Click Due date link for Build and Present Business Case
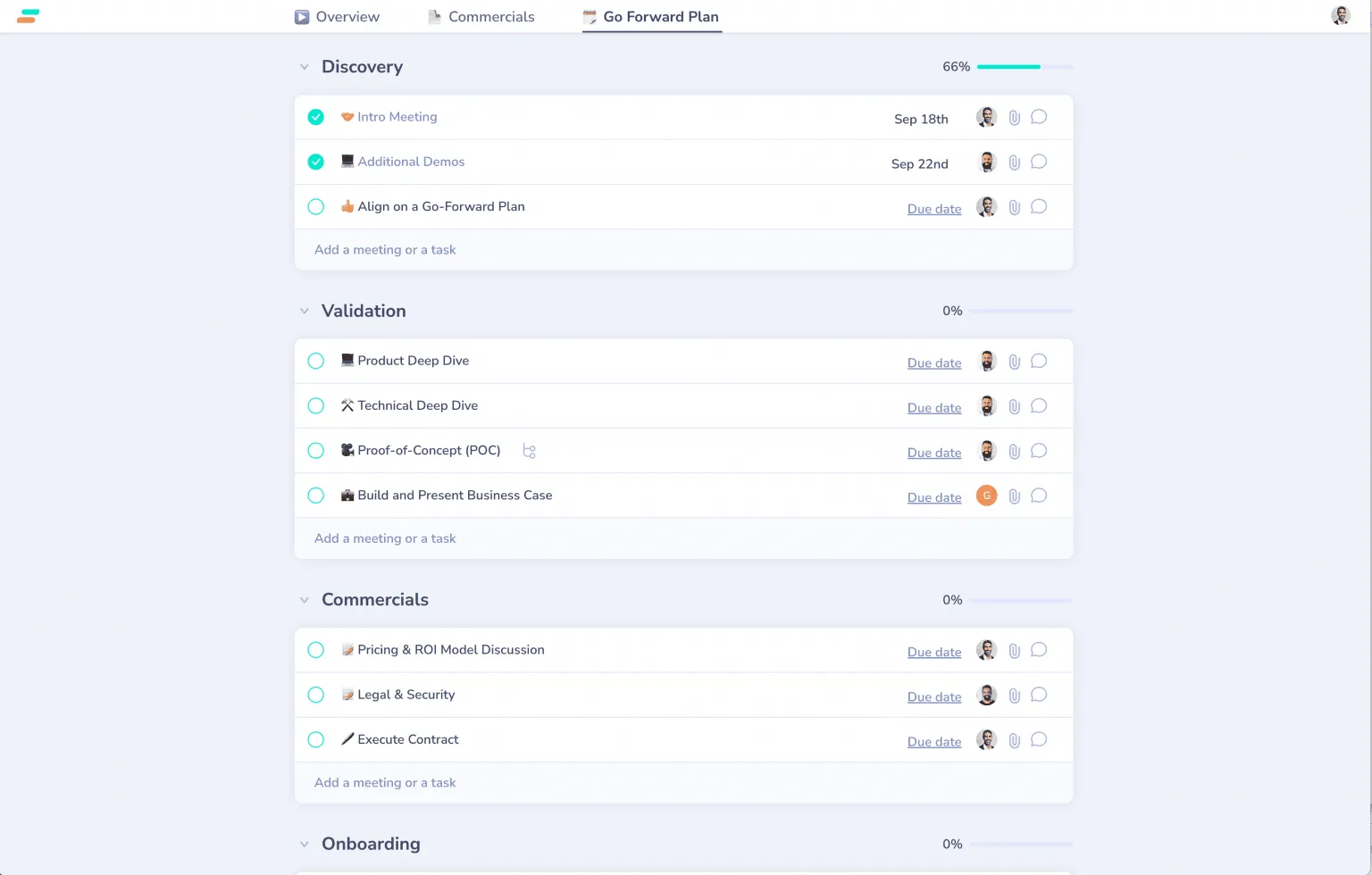The width and height of the screenshot is (1372, 875). [934, 498]
